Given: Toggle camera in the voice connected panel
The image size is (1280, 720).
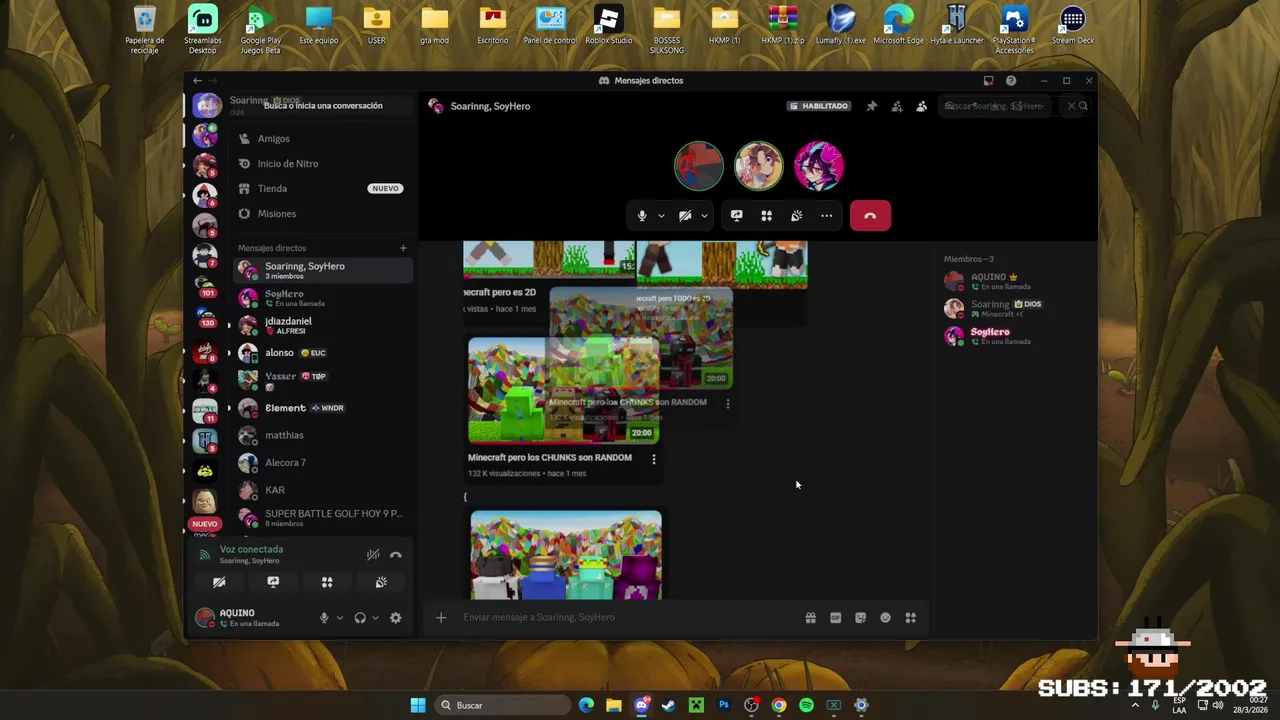Looking at the screenshot, I should click(x=219, y=582).
